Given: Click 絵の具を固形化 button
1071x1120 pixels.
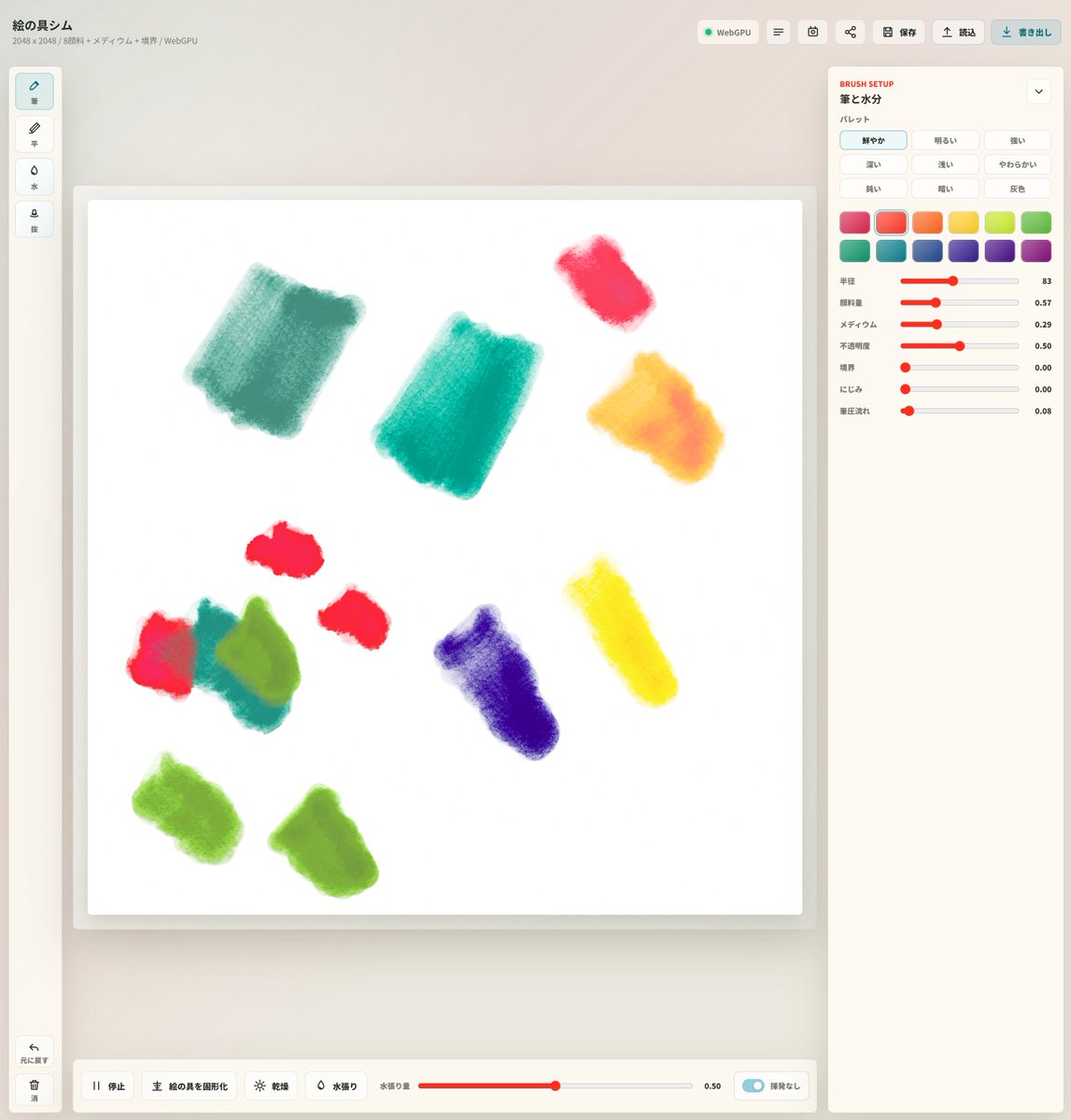Looking at the screenshot, I should pos(190,1085).
